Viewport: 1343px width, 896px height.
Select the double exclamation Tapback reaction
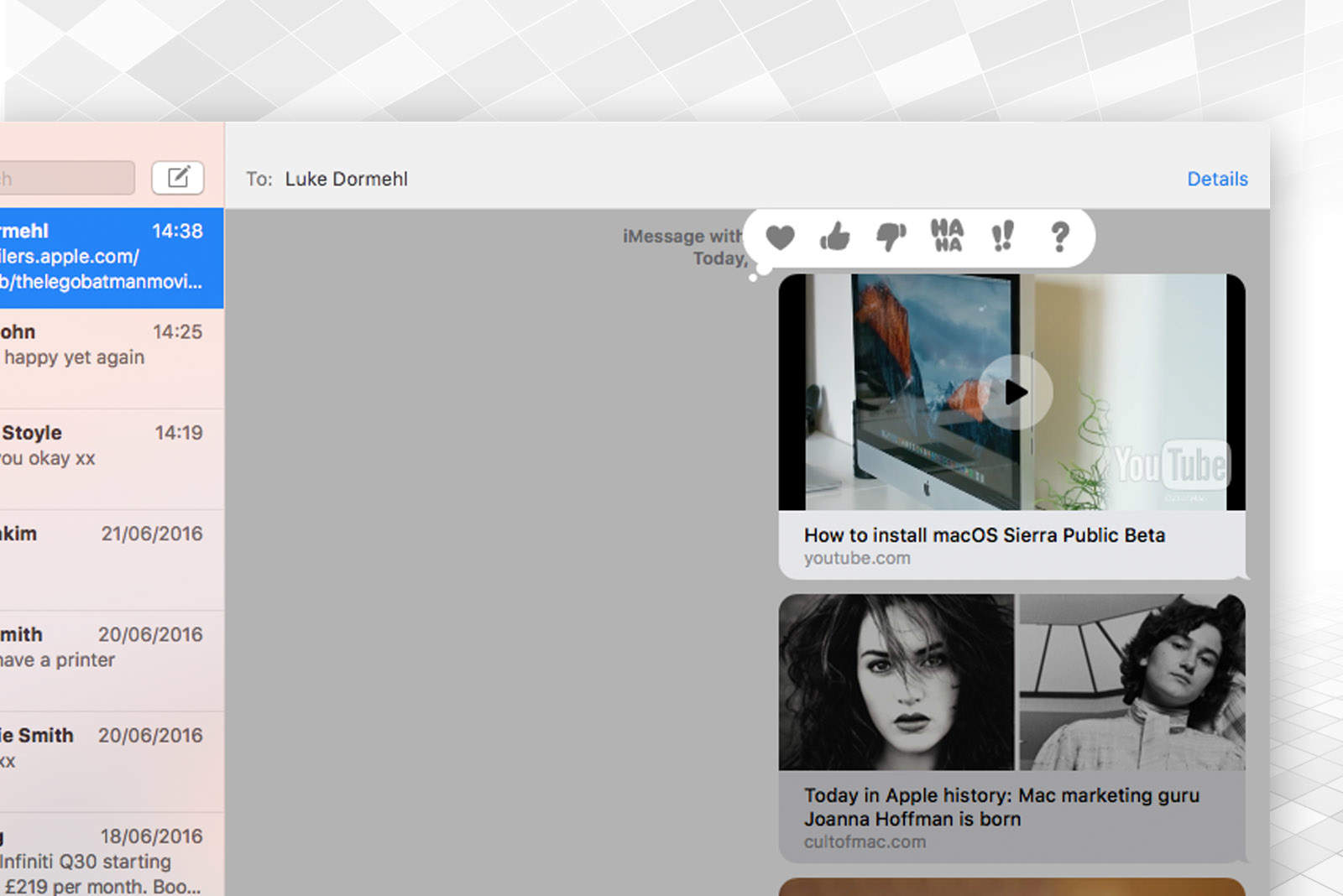1004,237
